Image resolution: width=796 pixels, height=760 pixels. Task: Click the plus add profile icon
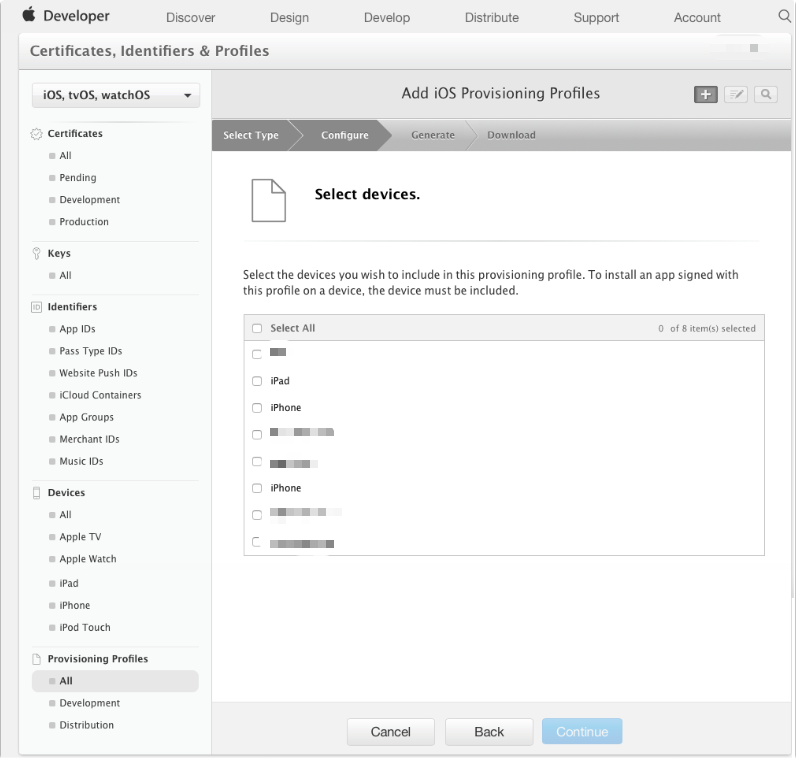706,94
